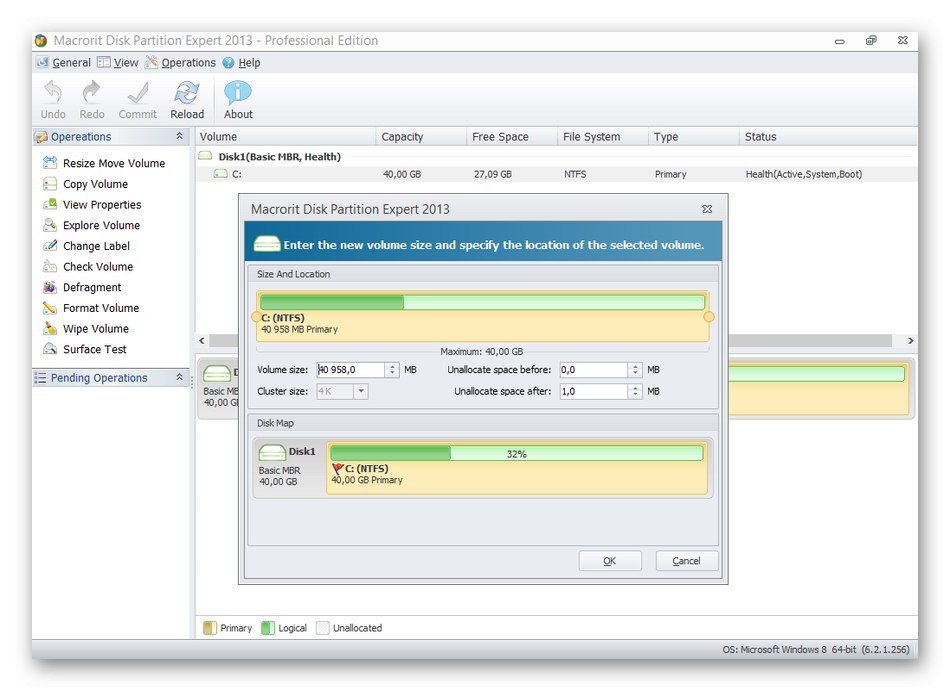Click the Unallocated legend color swatch

click(322, 628)
